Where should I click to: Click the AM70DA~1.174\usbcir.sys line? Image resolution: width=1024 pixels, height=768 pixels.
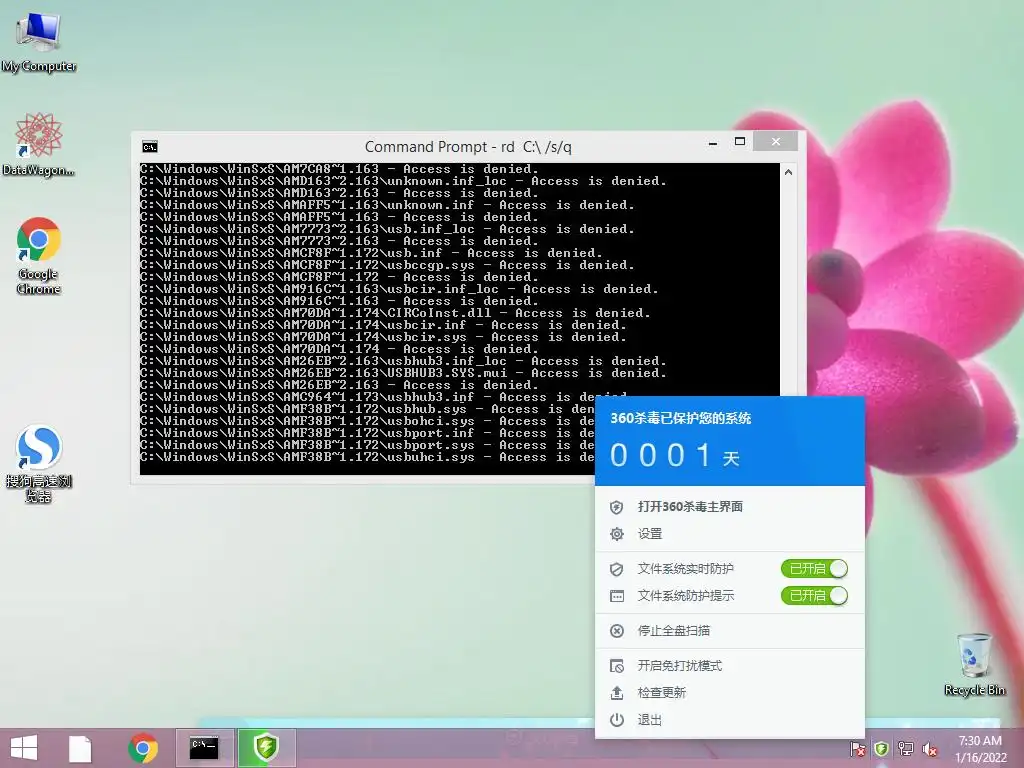click(383, 337)
